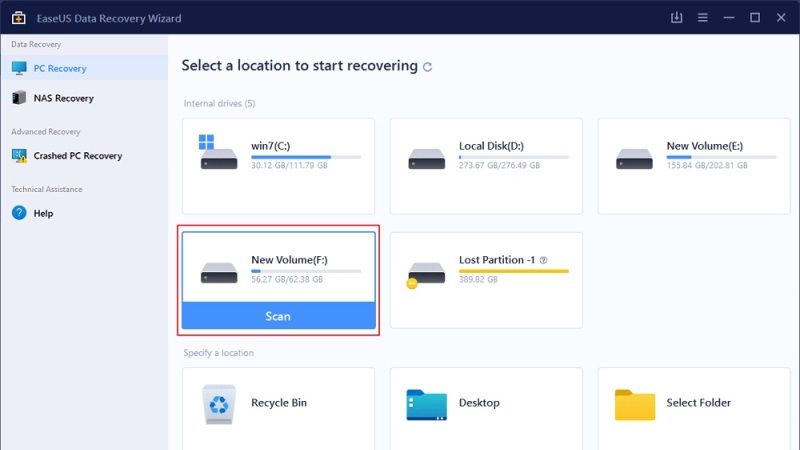The width and height of the screenshot is (800, 450).
Task: Click the Internal drives (5) heading
Action: [x=219, y=104]
